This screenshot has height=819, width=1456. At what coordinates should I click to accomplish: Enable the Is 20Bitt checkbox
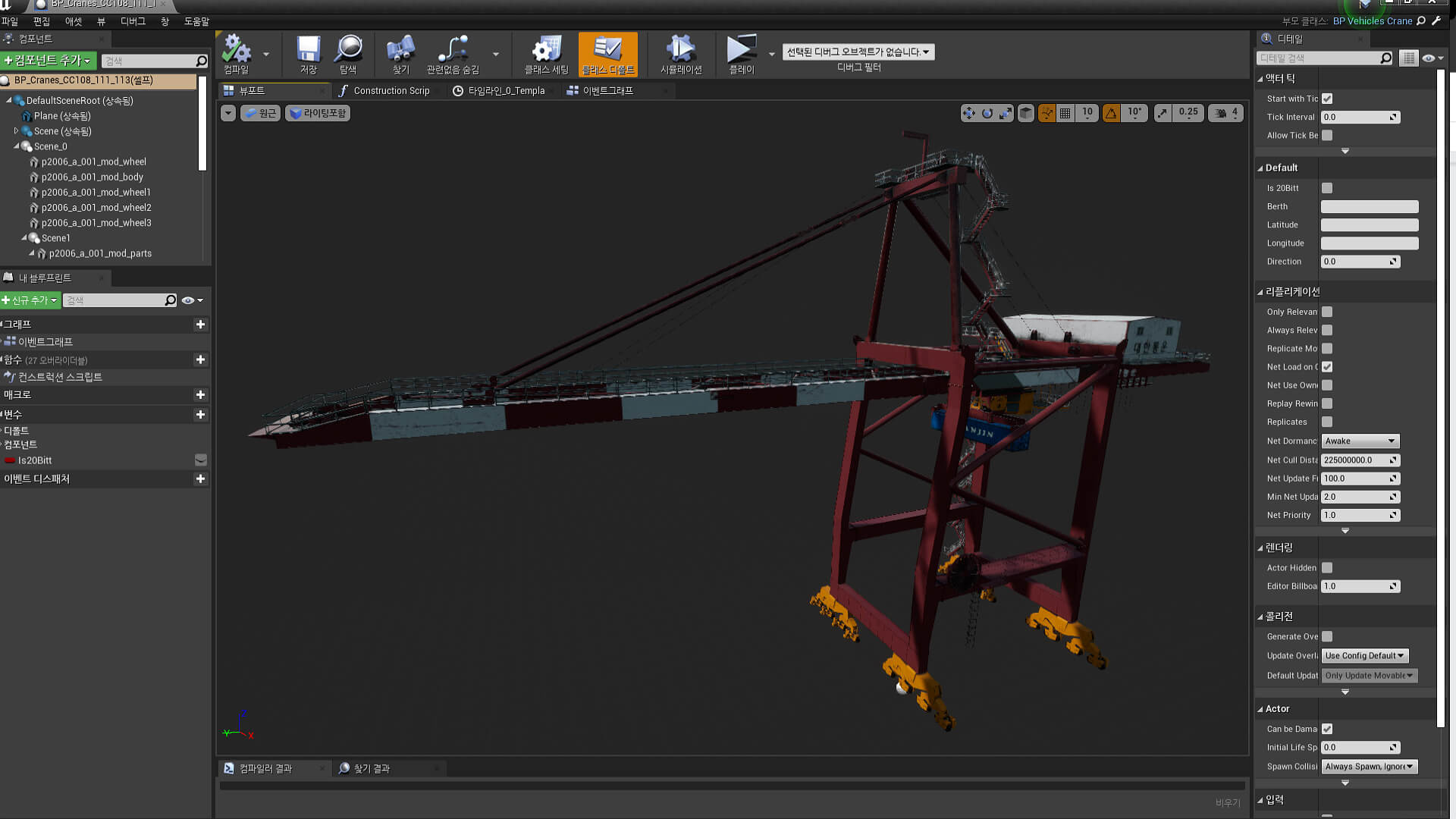(x=1327, y=188)
